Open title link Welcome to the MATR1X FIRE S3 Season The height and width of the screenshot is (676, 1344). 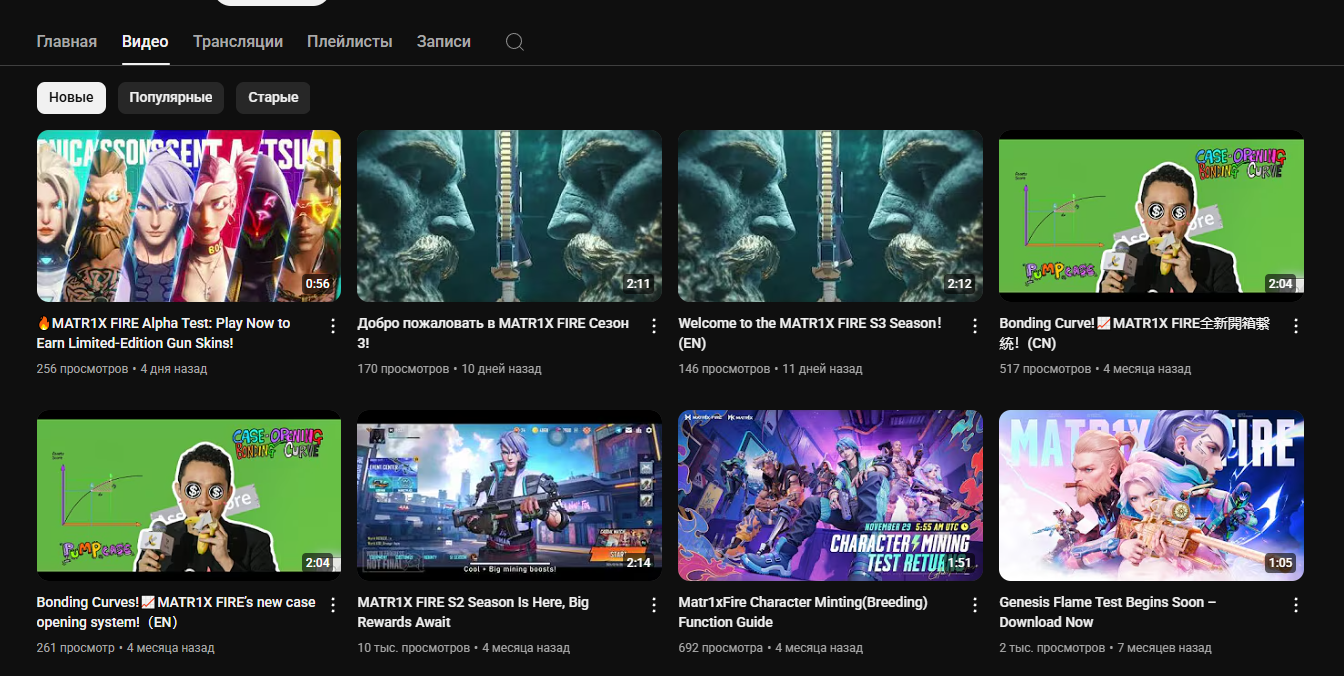(x=810, y=333)
